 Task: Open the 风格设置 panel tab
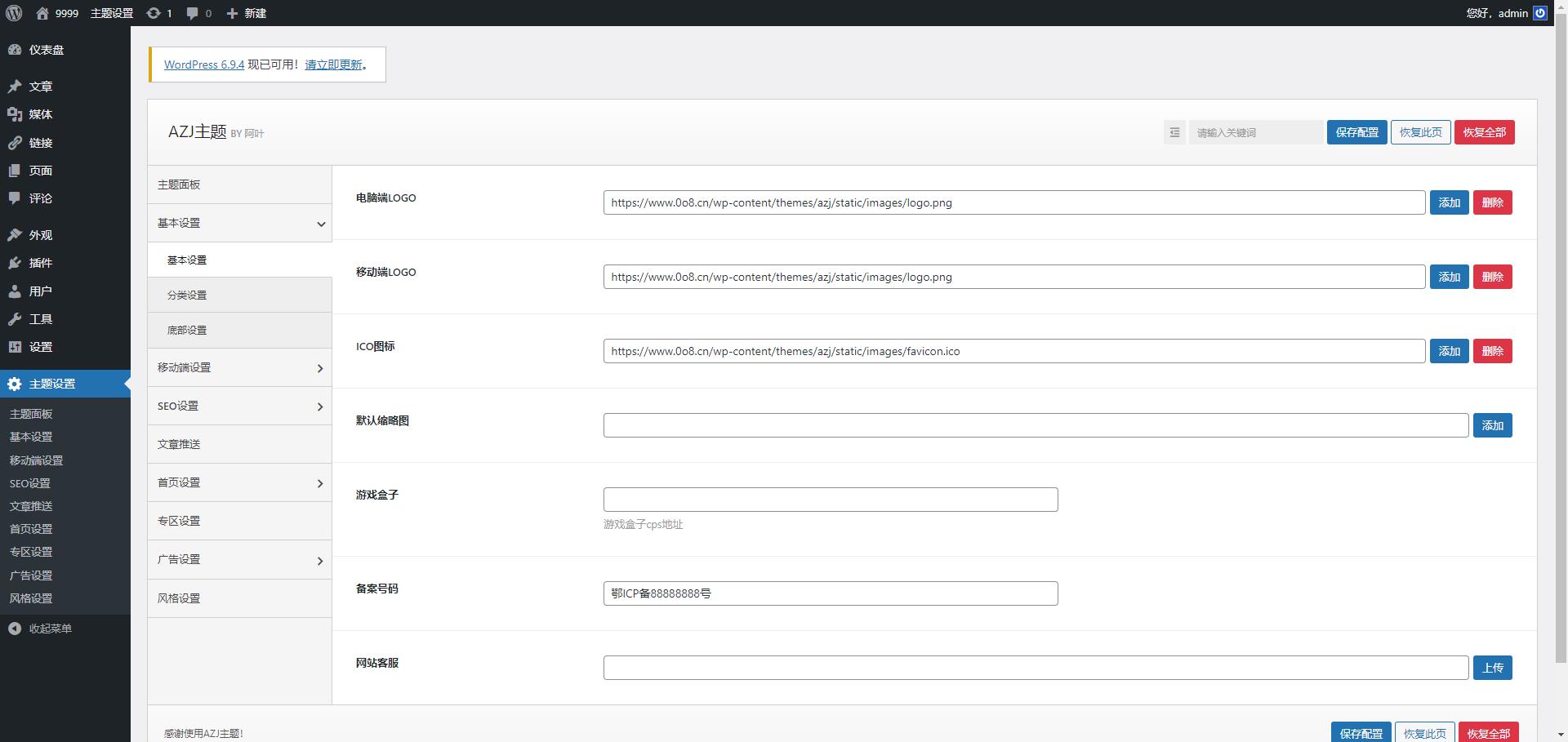click(179, 598)
